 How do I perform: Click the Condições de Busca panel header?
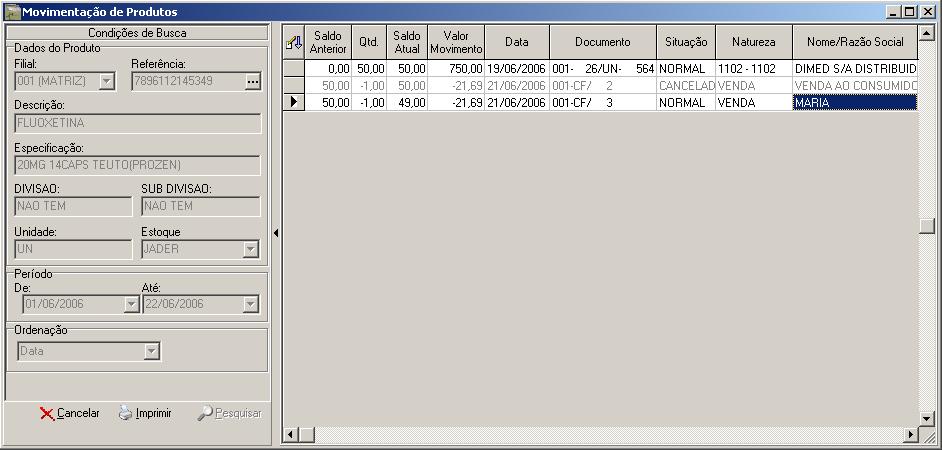click(x=137, y=32)
